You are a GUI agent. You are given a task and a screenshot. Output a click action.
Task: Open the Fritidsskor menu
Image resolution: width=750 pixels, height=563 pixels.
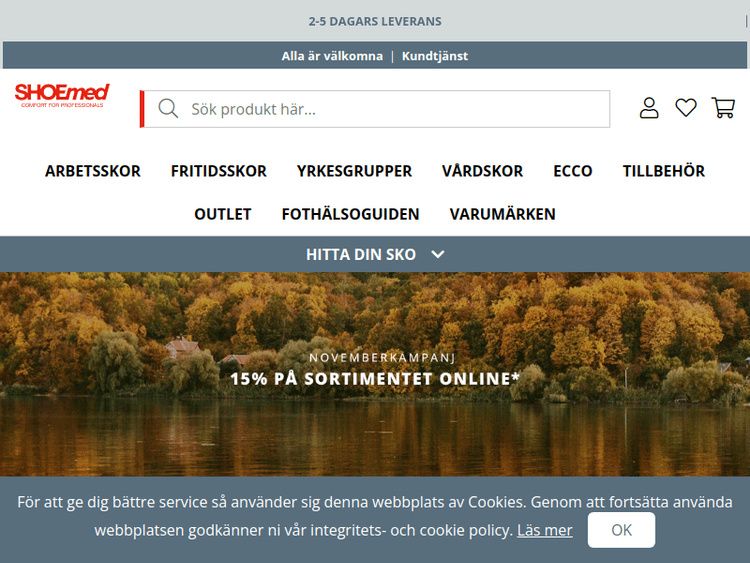pyautogui.click(x=218, y=171)
